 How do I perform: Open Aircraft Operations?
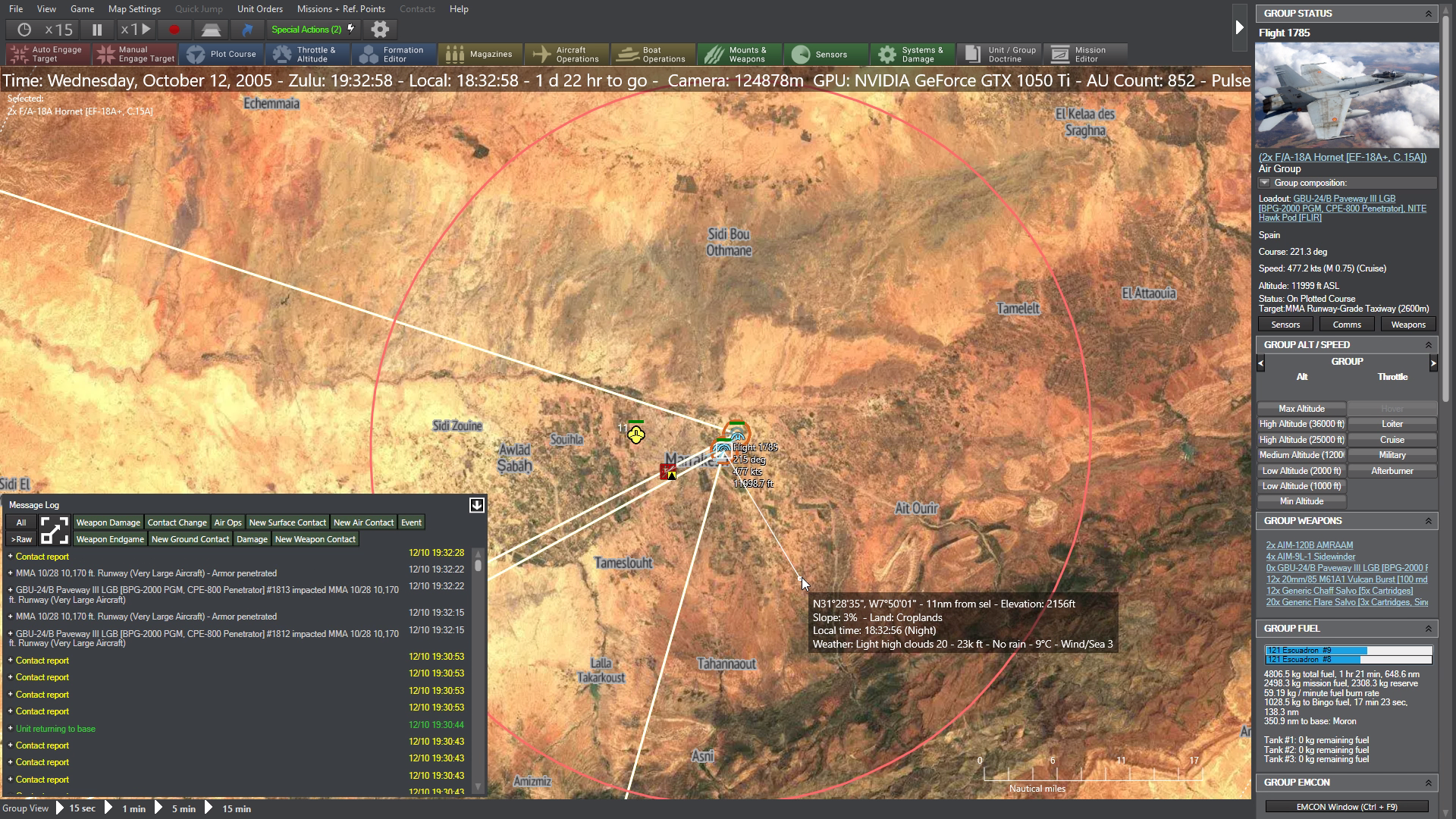[x=567, y=54]
